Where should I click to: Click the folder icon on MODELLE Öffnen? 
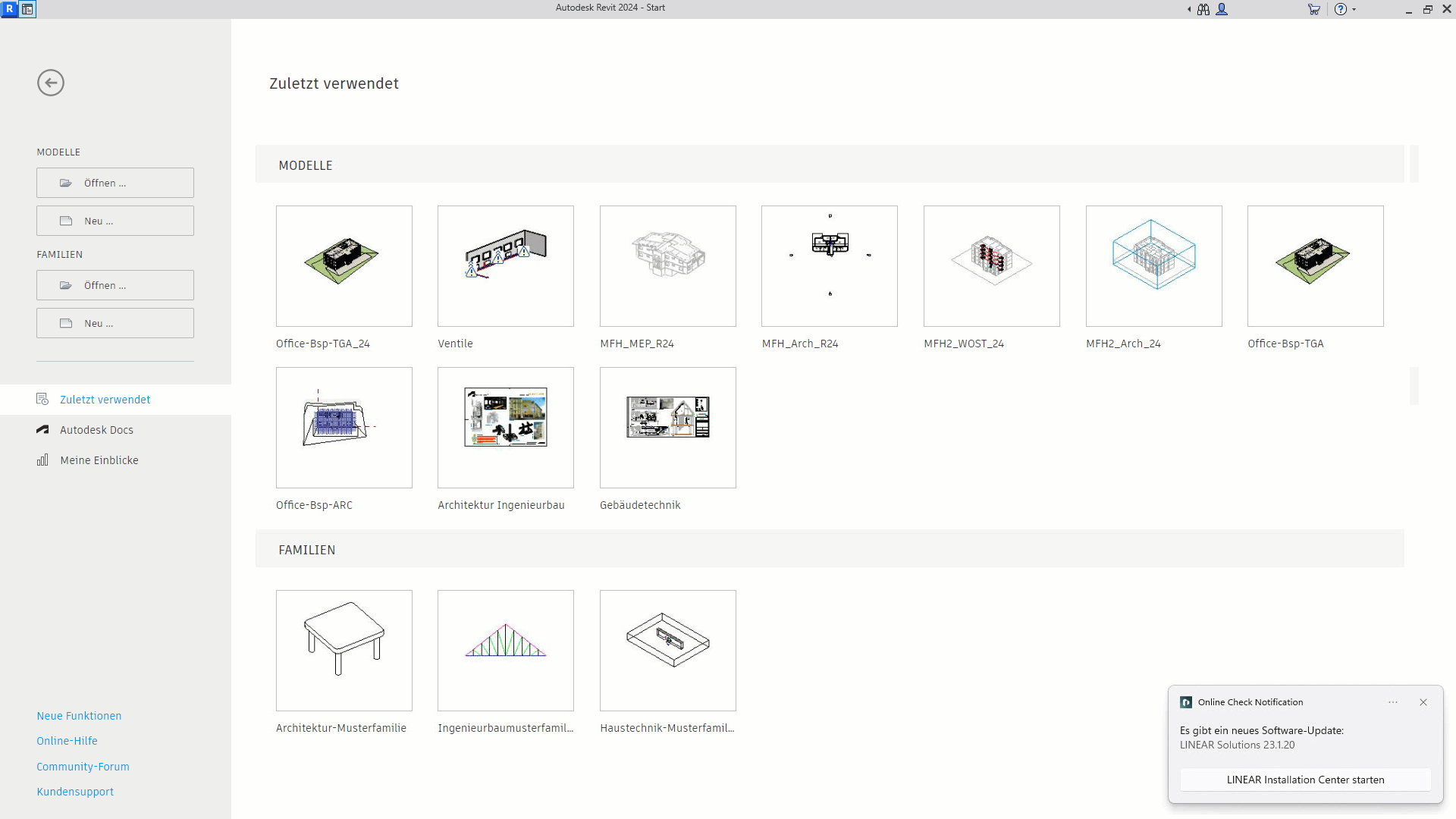66,183
